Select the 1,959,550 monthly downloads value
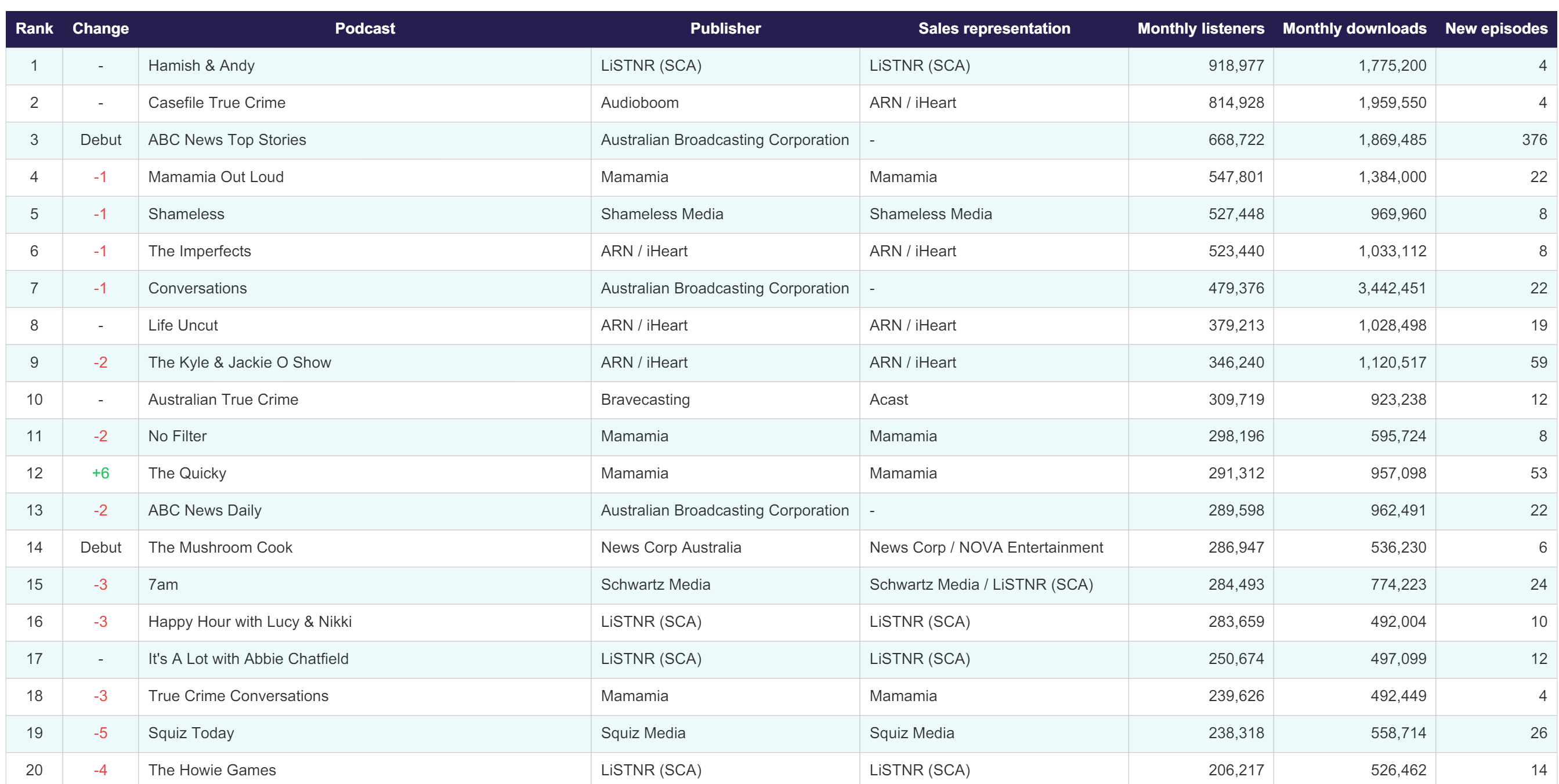Viewport: 1559px width, 784px height. tap(1392, 102)
